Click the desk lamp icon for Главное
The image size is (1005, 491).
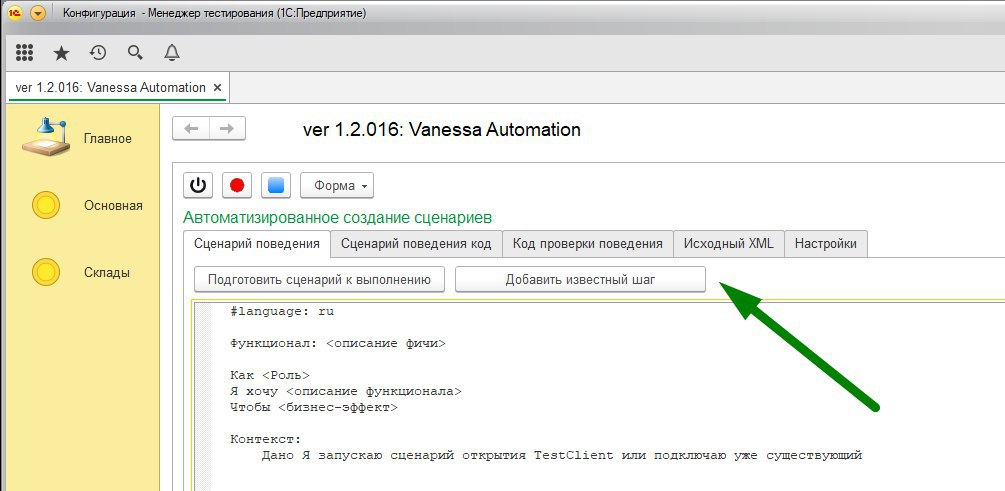[x=46, y=137]
